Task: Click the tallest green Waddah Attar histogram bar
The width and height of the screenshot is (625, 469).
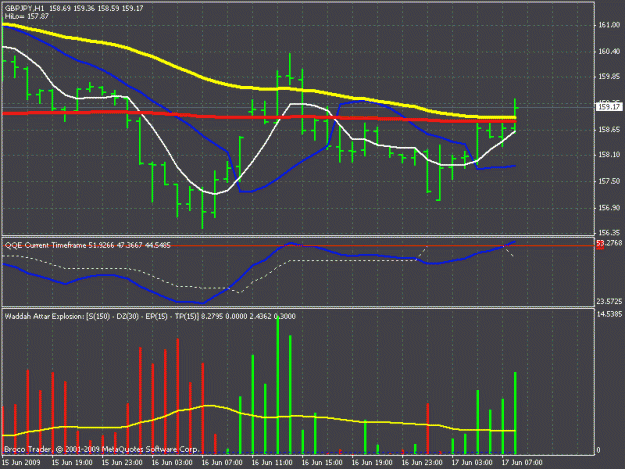Action: (x=278, y=385)
